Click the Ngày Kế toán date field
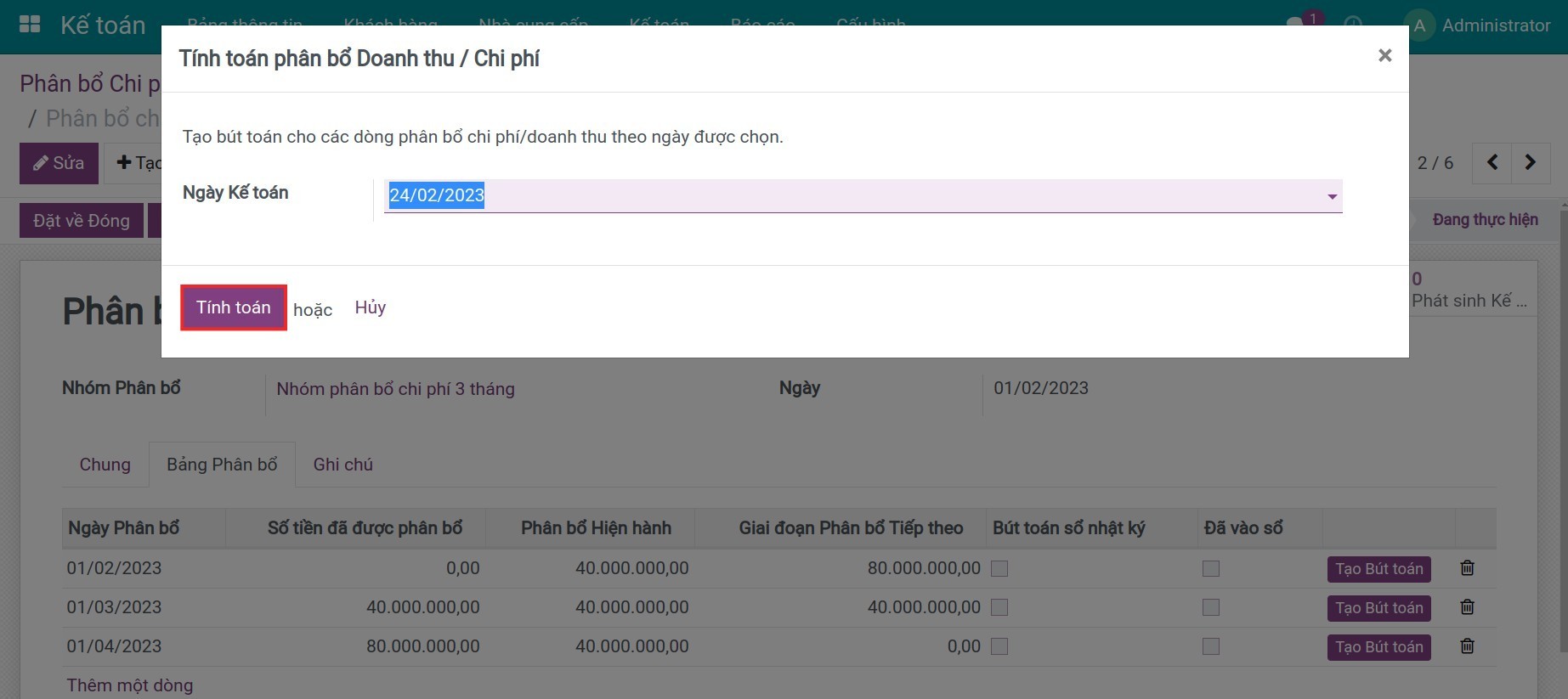Viewport: 1568px width, 699px height. [x=850, y=195]
